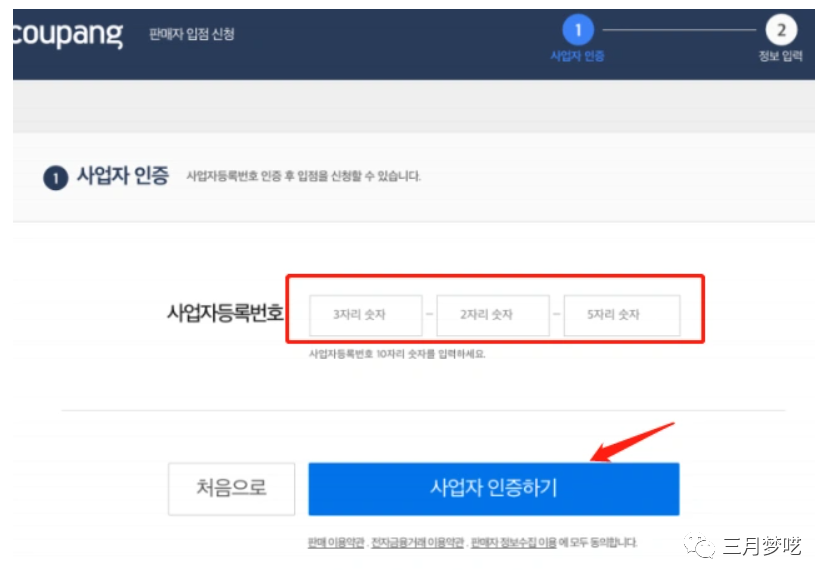828x582 pixels.
Task: Click the numbered 1 badge beside 사업자 인증 heading
Action: point(55,178)
